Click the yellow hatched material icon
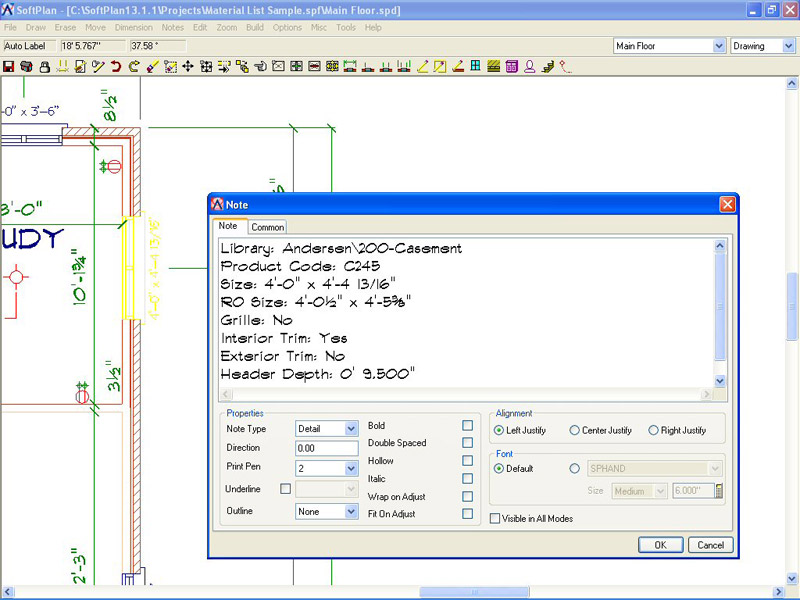The height and width of the screenshot is (600, 800). (493, 66)
